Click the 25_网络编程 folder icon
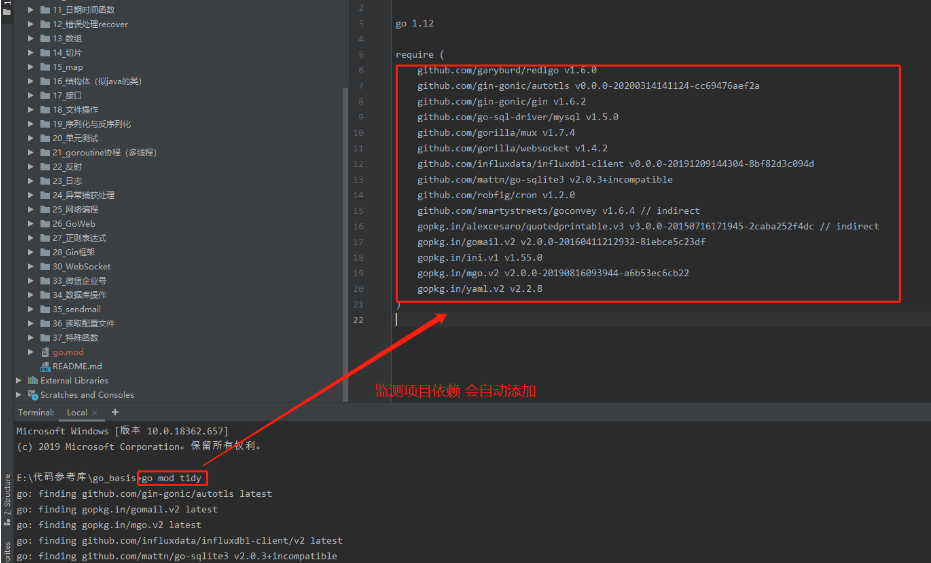Viewport: 931px width, 563px height. point(45,209)
